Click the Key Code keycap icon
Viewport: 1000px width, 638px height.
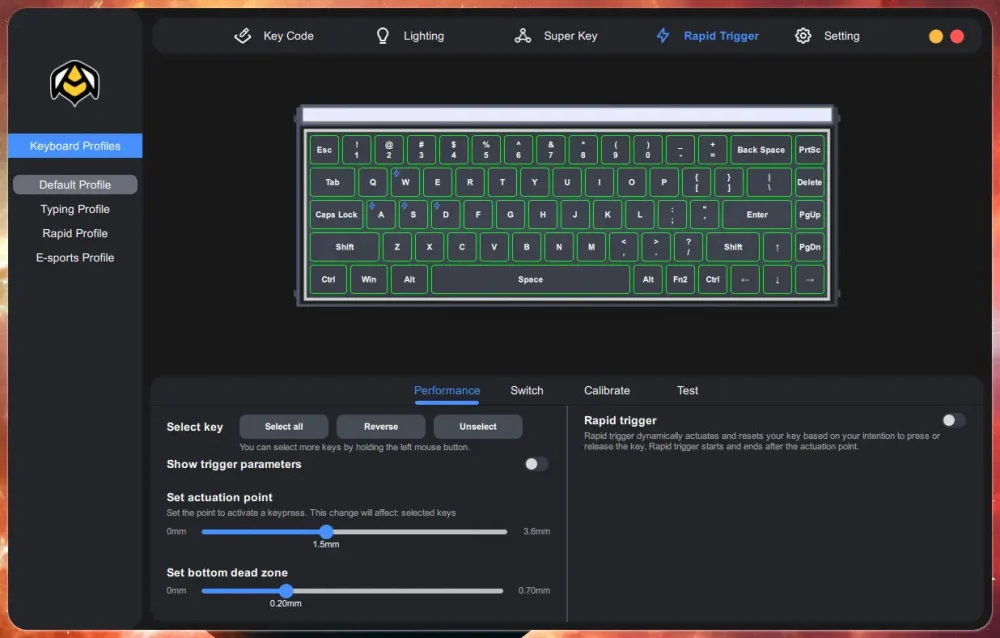(242, 36)
